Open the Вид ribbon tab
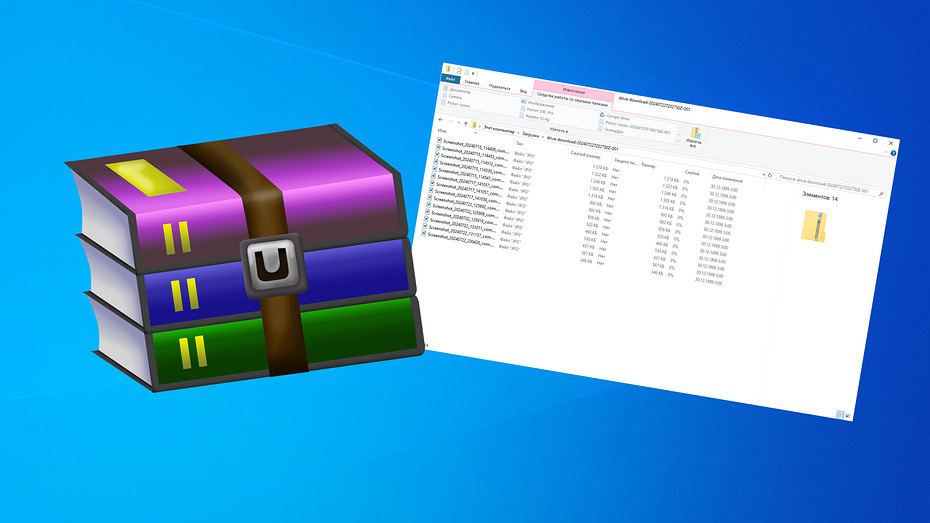The height and width of the screenshot is (523, 930). pos(523,91)
